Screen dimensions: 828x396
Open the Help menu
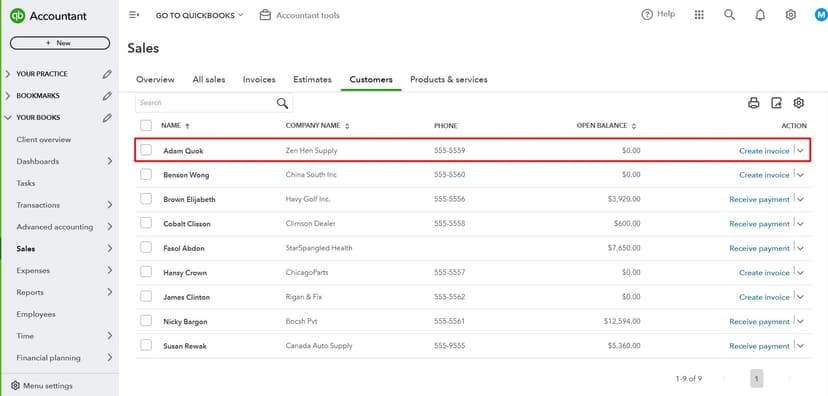coord(658,15)
